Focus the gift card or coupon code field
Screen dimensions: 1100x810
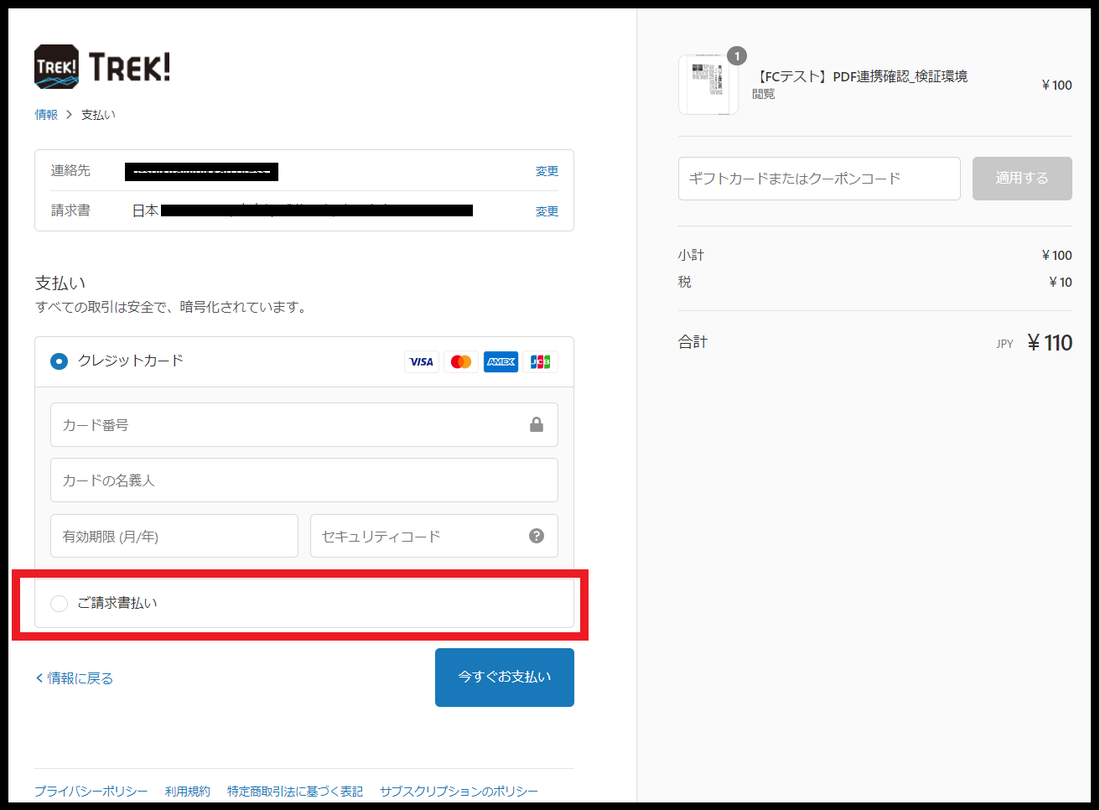(819, 178)
